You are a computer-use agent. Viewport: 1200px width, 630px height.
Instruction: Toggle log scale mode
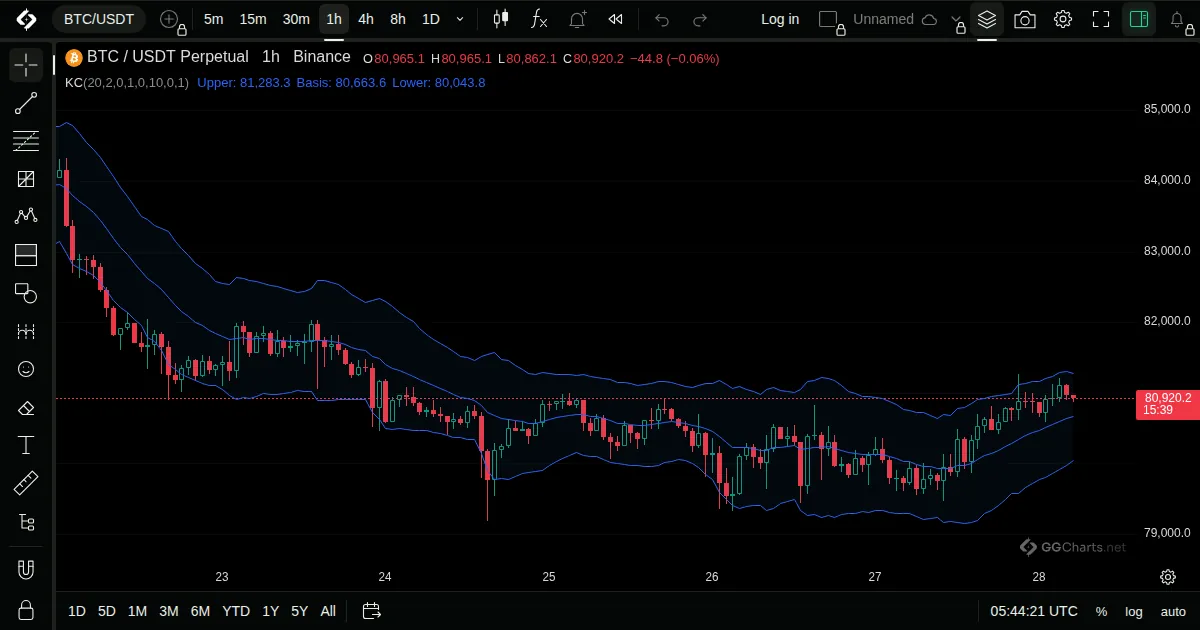pyautogui.click(x=1134, y=611)
